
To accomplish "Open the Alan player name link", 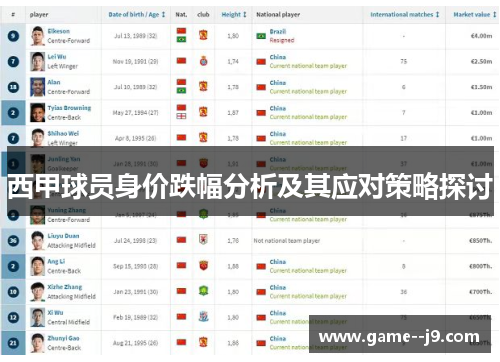I will [54, 82].
